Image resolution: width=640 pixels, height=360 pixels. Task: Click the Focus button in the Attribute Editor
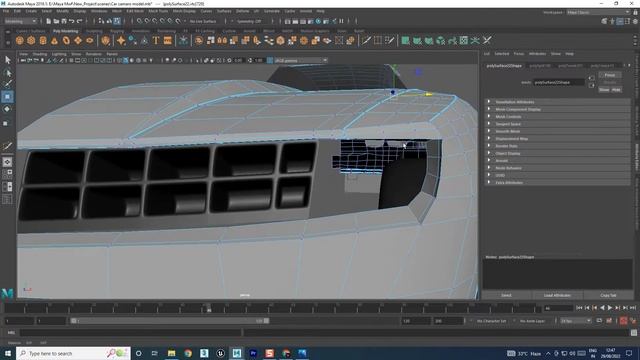click(610, 75)
